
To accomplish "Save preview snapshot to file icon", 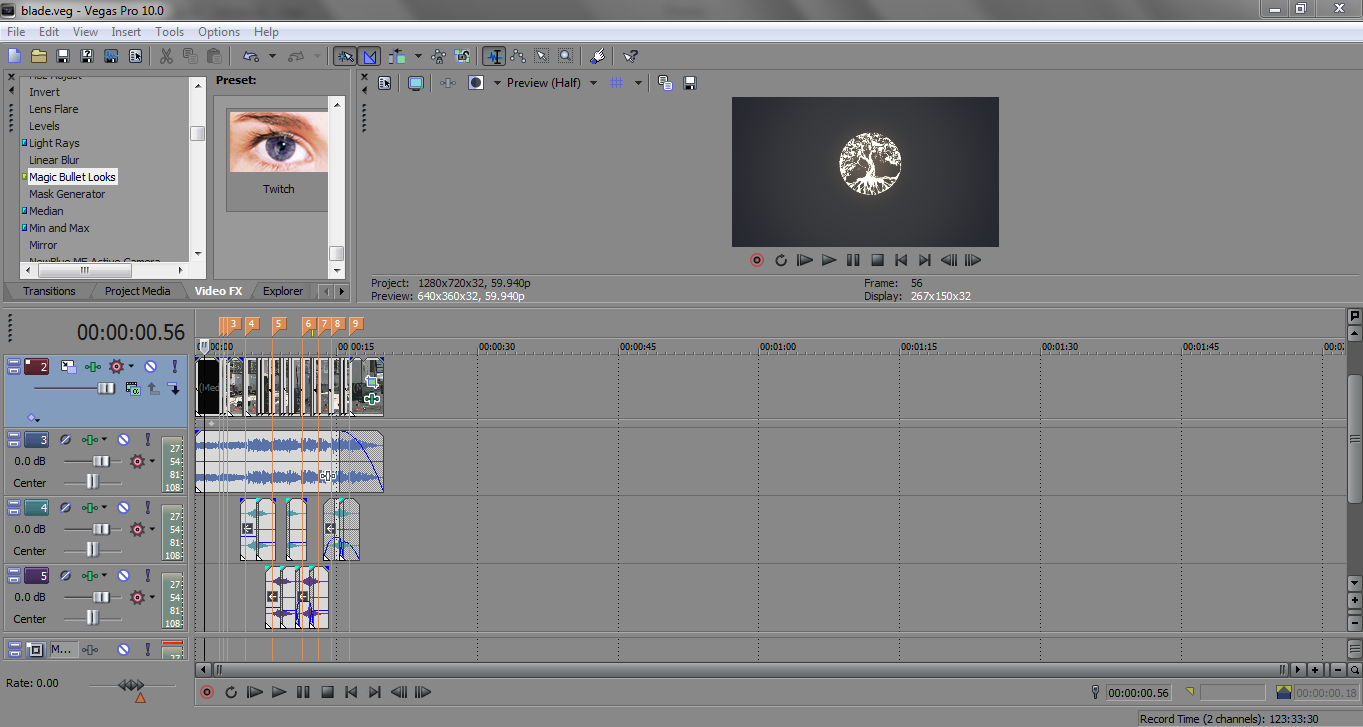I will click(x=689, y=83).
